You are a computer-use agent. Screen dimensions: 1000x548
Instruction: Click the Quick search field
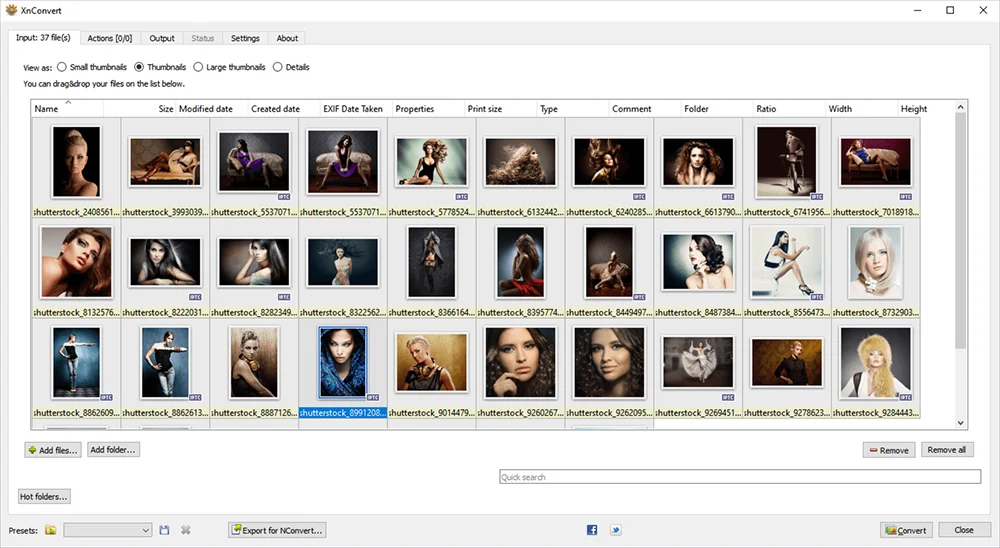[x=740, y=477]
